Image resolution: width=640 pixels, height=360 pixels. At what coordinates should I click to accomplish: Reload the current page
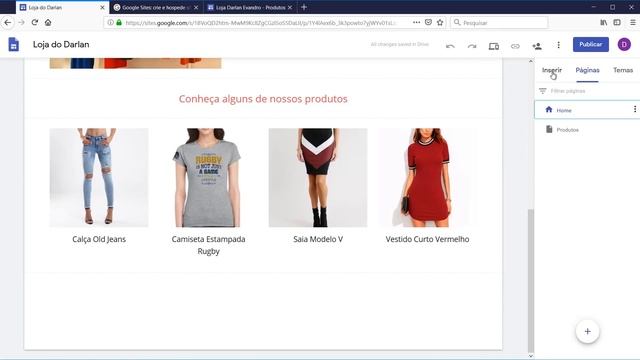point(35,22)
